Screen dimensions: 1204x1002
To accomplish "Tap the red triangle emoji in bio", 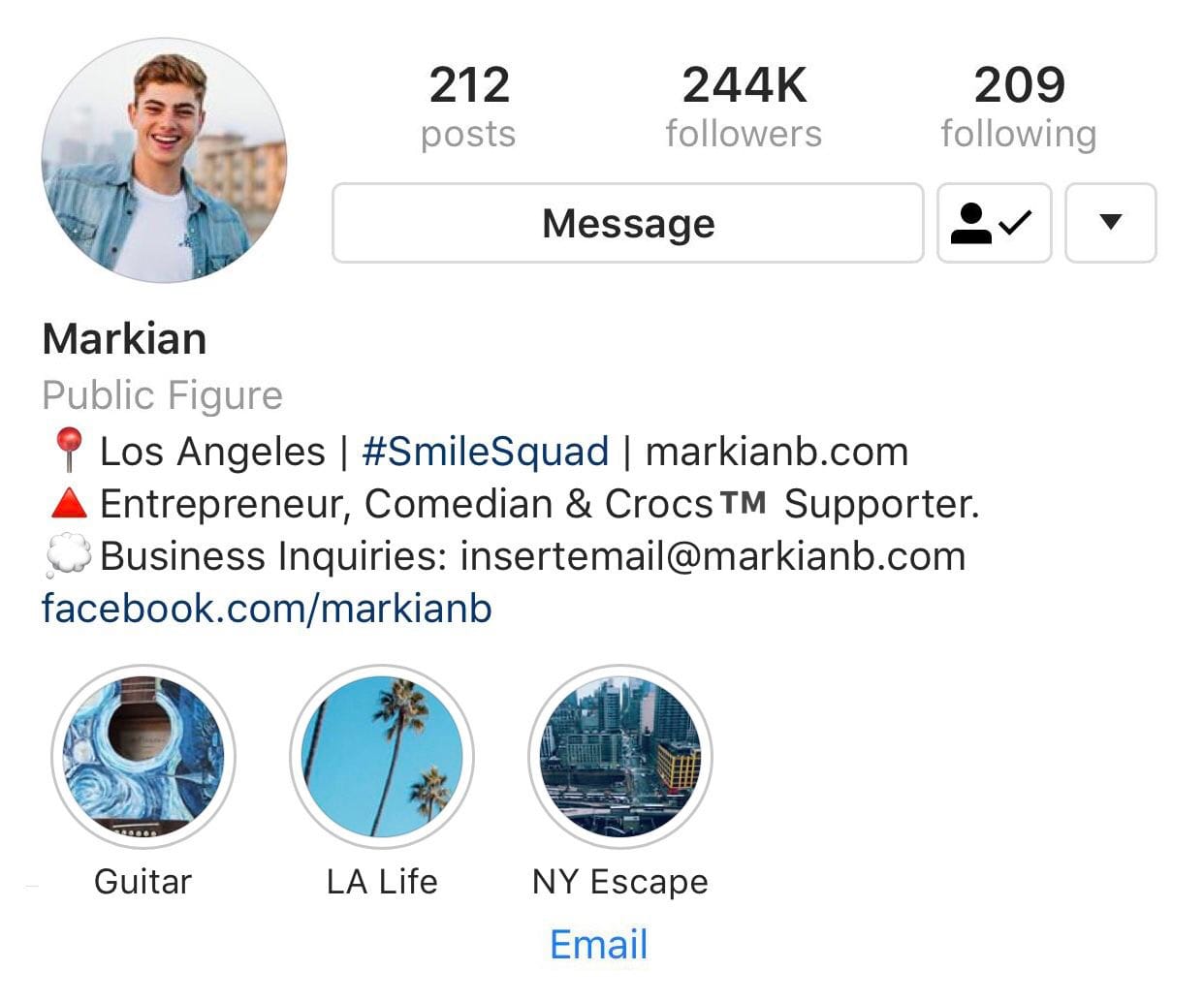I will [68, 503].
